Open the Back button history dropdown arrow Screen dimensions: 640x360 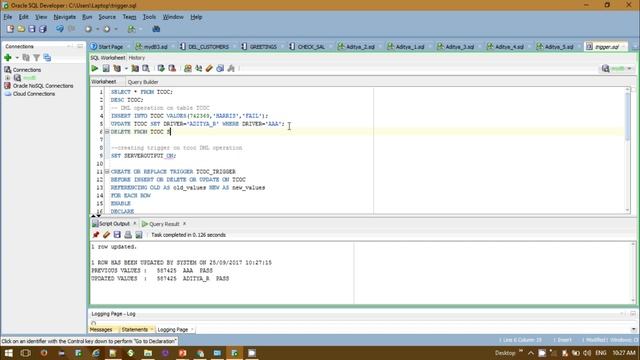(x=97, y=29)
